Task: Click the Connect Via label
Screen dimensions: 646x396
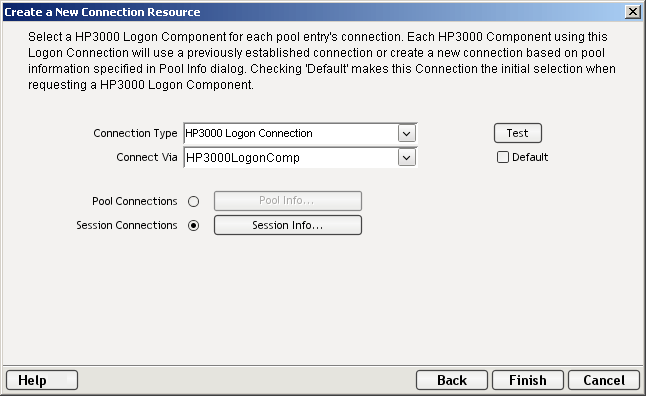Action: pos(147,157)
